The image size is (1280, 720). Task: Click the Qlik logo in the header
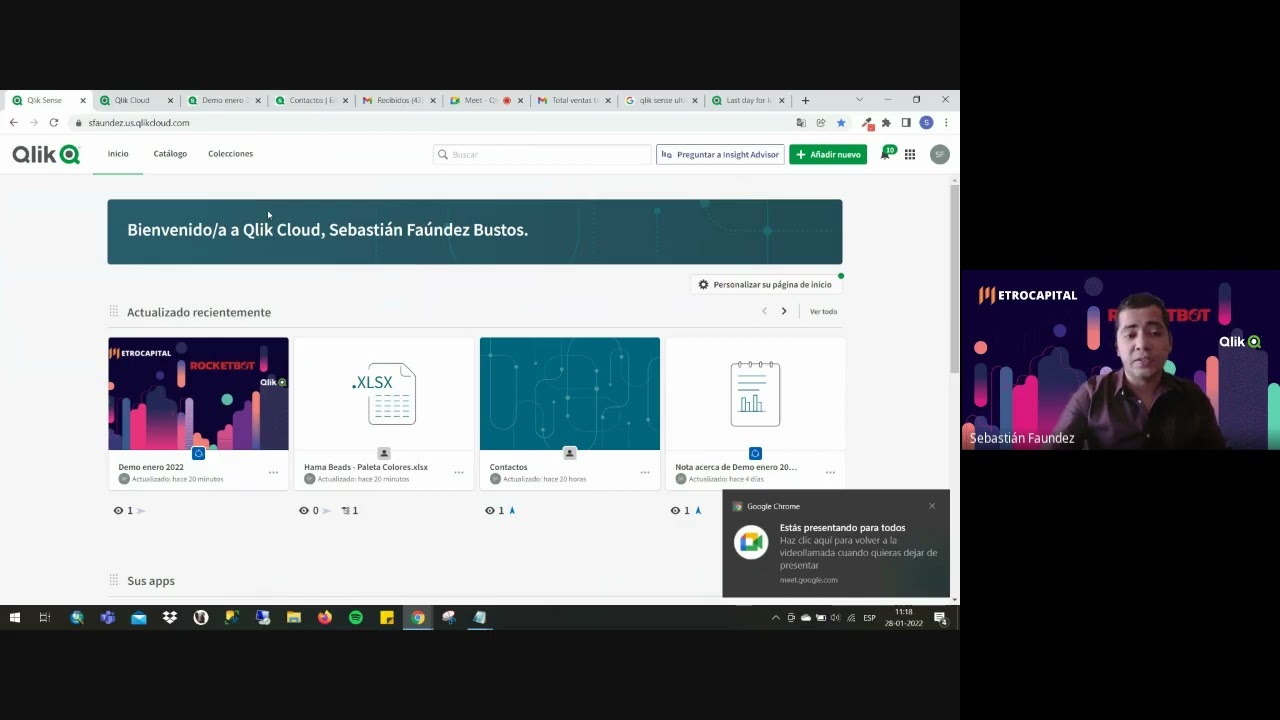click(46, 154)
